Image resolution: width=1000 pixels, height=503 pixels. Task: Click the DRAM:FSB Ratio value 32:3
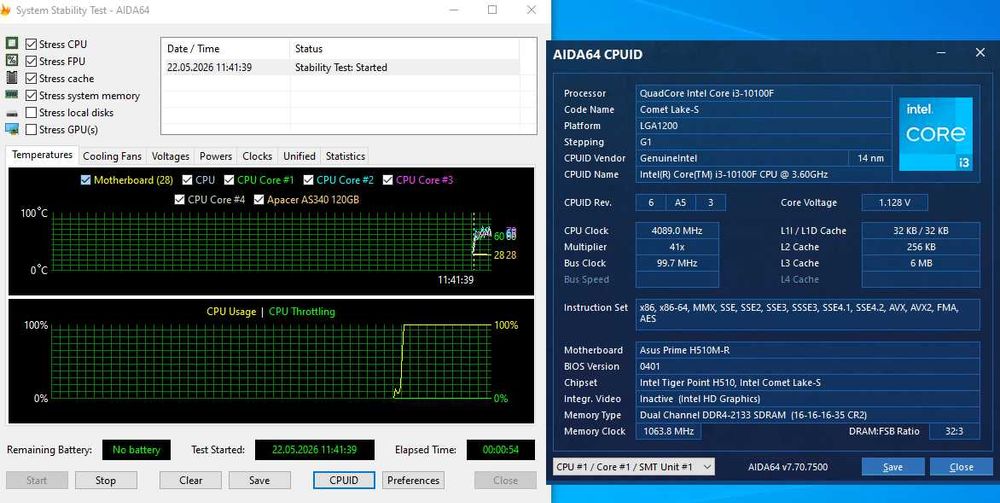pyautogui.click(x=954, y=431)
